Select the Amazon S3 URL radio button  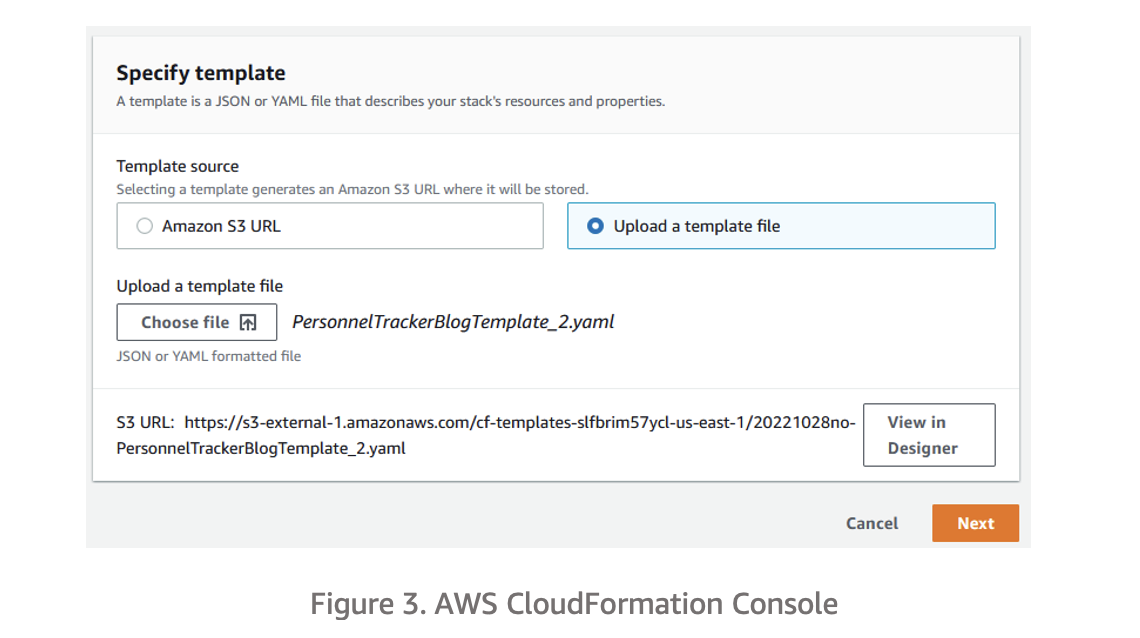(x=145, y=226)
